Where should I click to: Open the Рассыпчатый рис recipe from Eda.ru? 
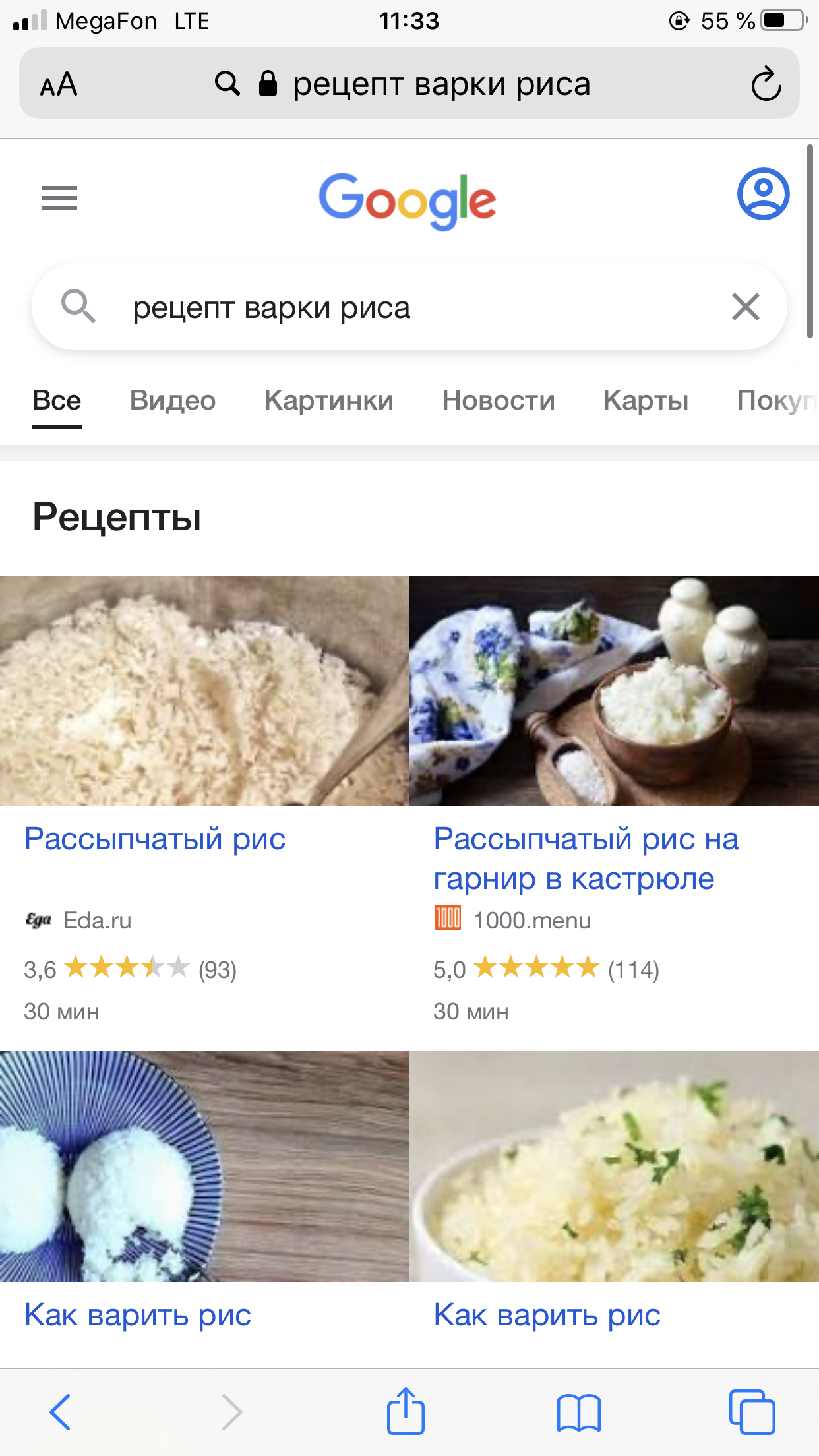coord(155,839)
